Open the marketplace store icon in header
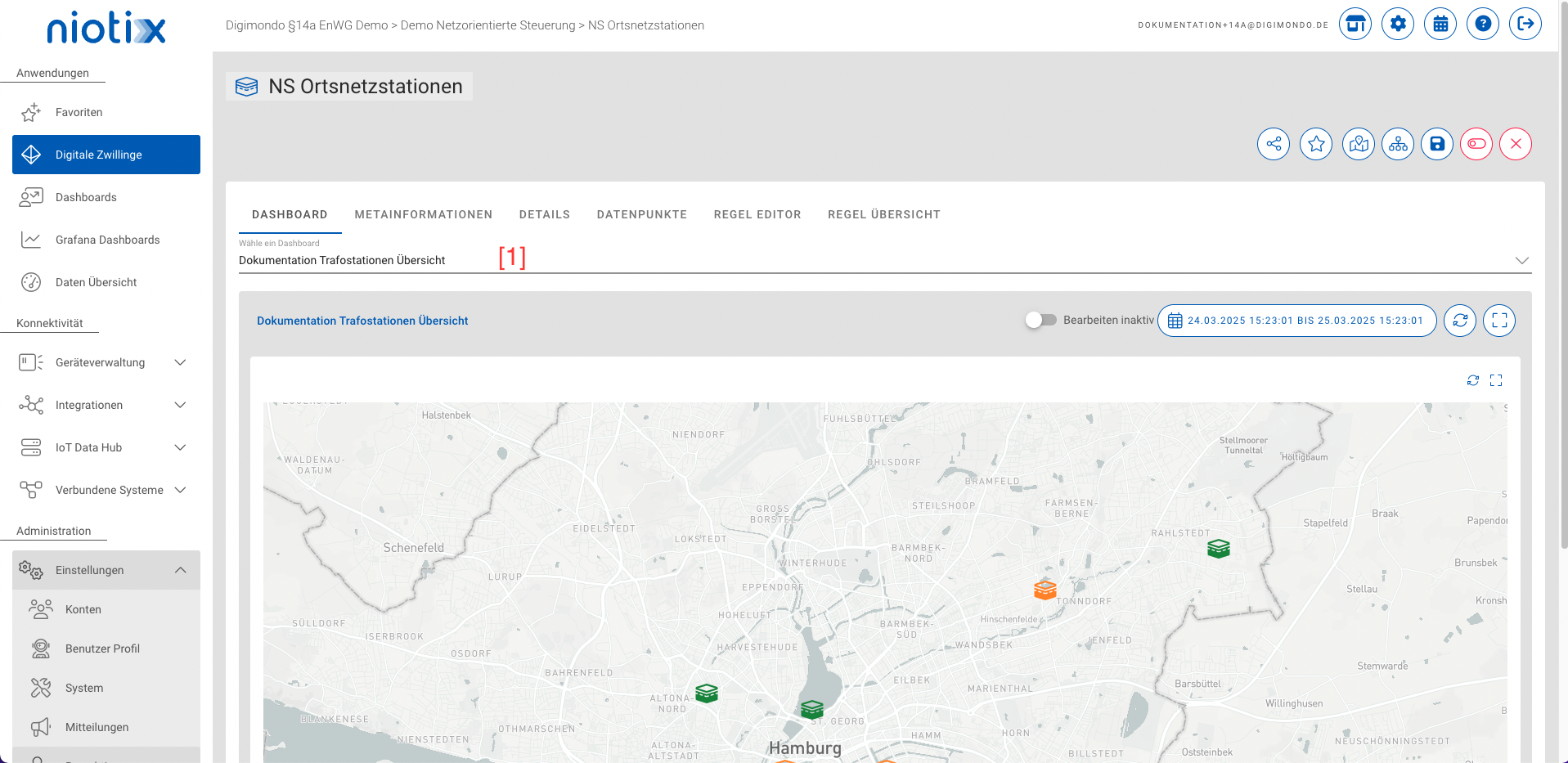The width and height of the screenshot is (1568, 763). pyautogui.click(x=1355, y=24)
